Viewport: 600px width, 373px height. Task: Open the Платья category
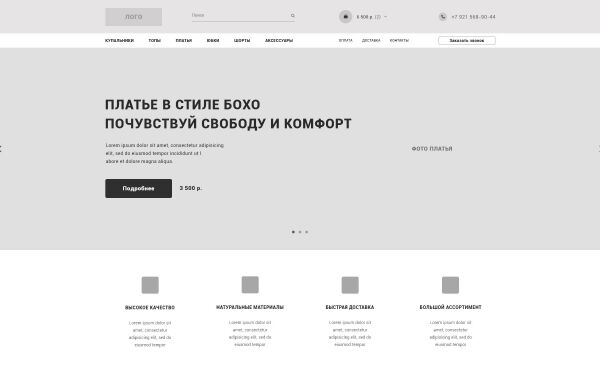[184, 41]
